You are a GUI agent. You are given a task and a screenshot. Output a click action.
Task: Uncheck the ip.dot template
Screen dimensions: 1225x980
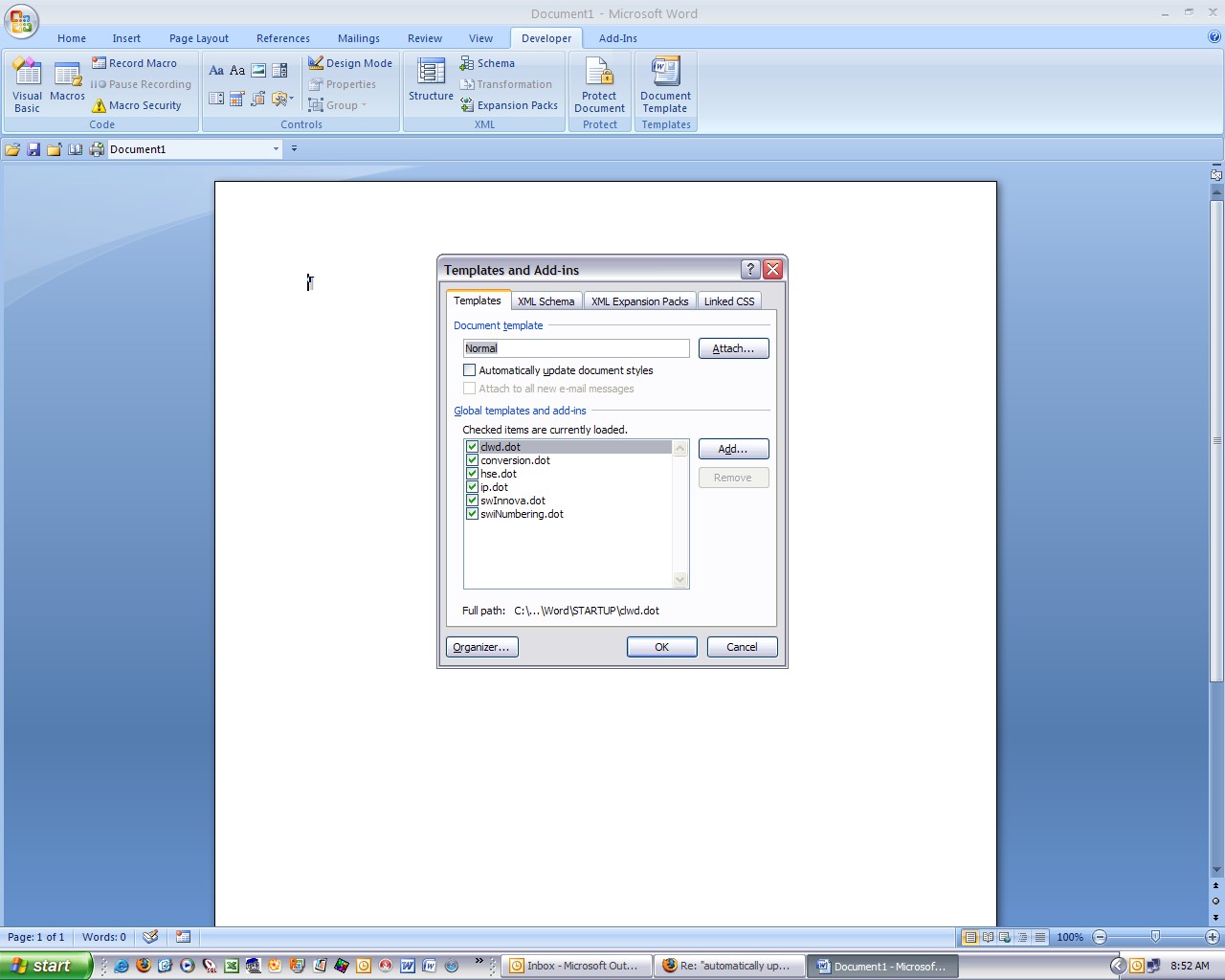point(472,487)
